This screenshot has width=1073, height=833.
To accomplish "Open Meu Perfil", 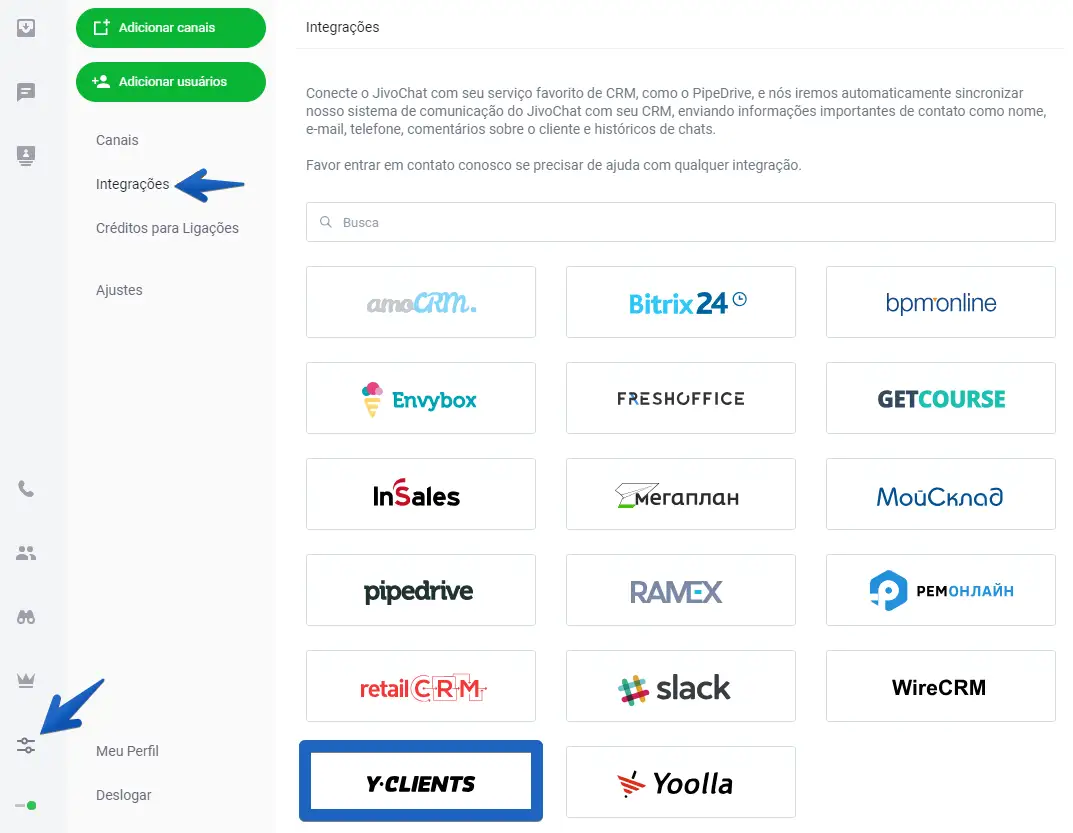I will [x=127, y=751].
